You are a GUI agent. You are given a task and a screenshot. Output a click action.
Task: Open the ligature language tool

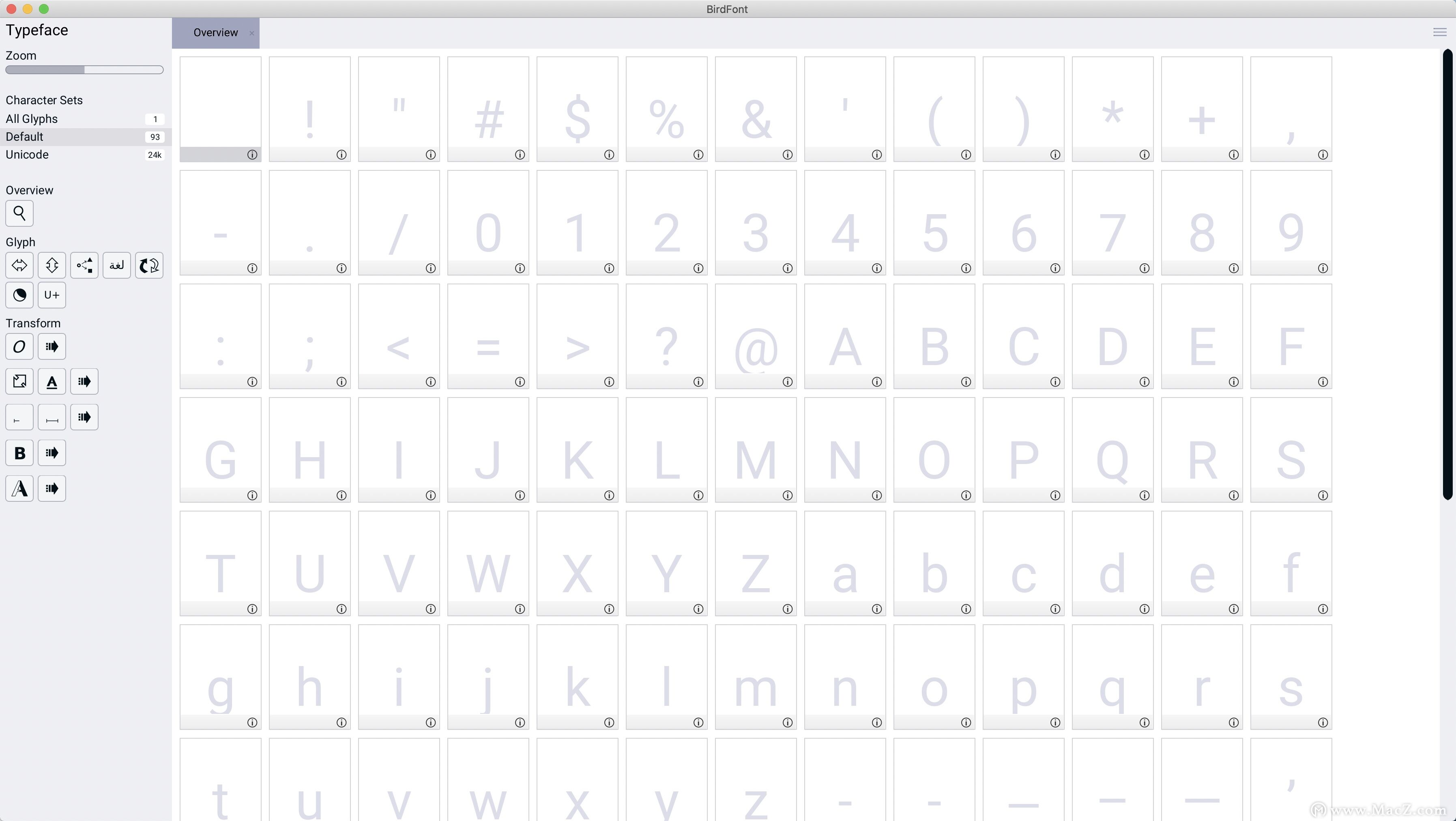click(116, 265)
